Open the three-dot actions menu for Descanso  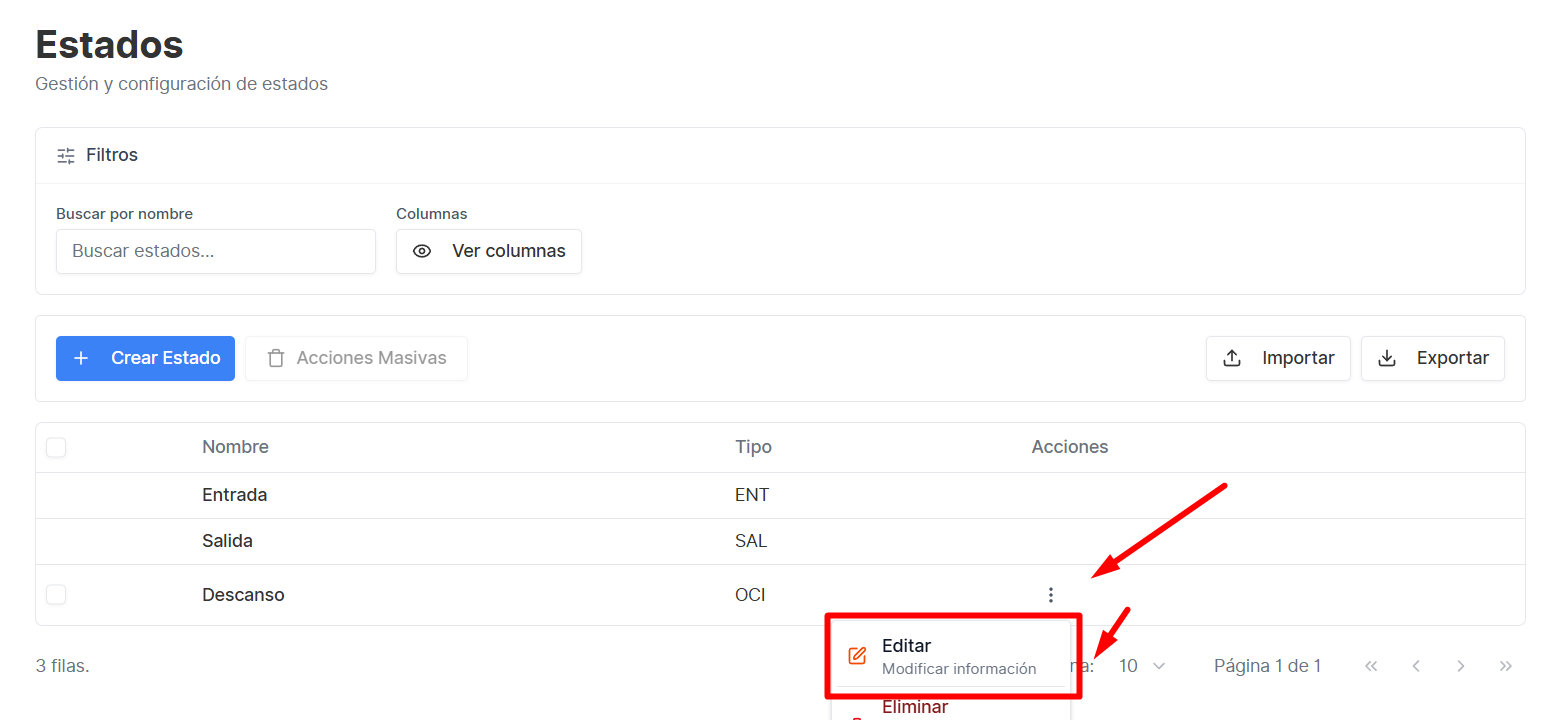coord(1050,595)
